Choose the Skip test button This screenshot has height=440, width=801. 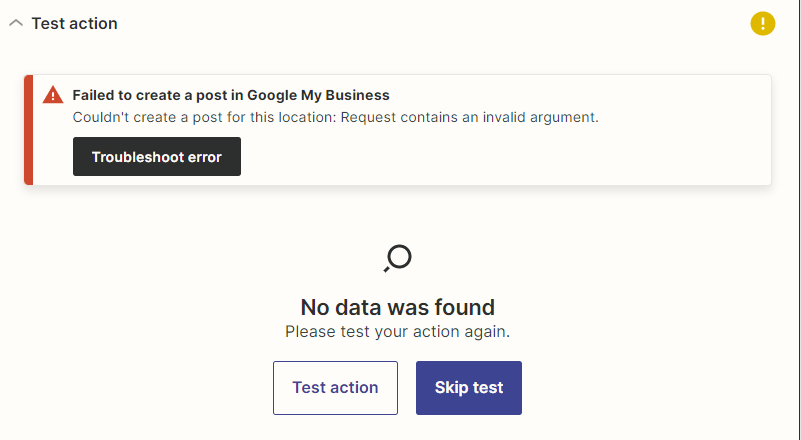pyautogui.click(x=468, y=388)
